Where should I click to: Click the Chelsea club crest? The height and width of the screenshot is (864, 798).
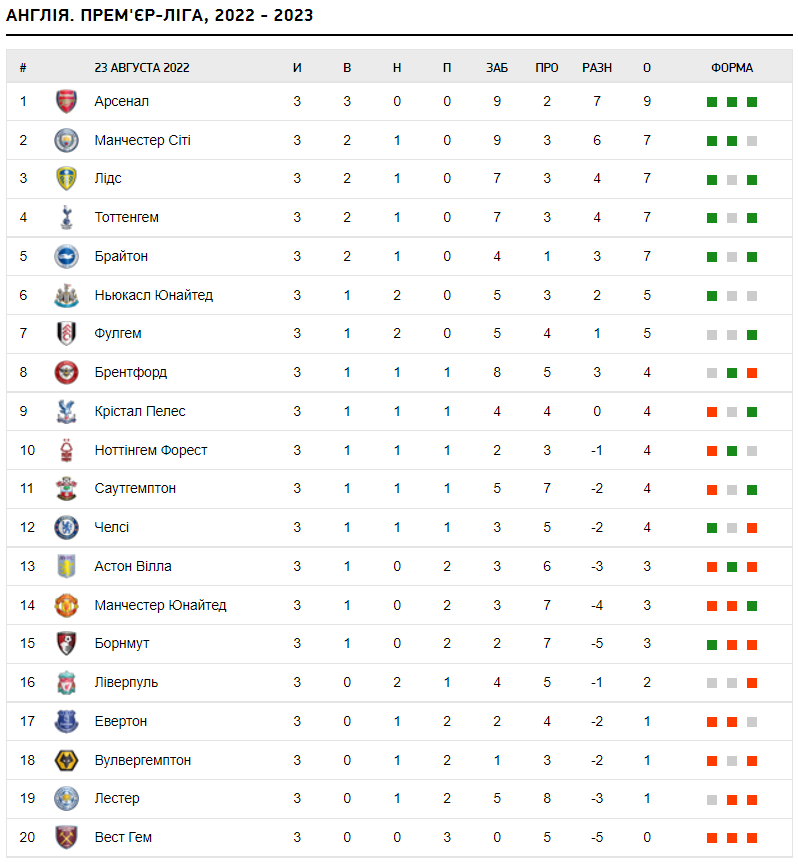point(66,527)
